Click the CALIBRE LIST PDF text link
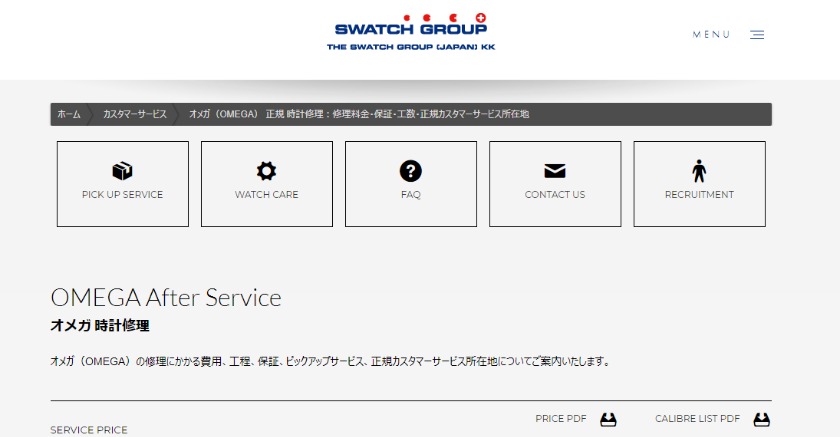The height and width of the screenshot is (437, 840). pos(698,419)
